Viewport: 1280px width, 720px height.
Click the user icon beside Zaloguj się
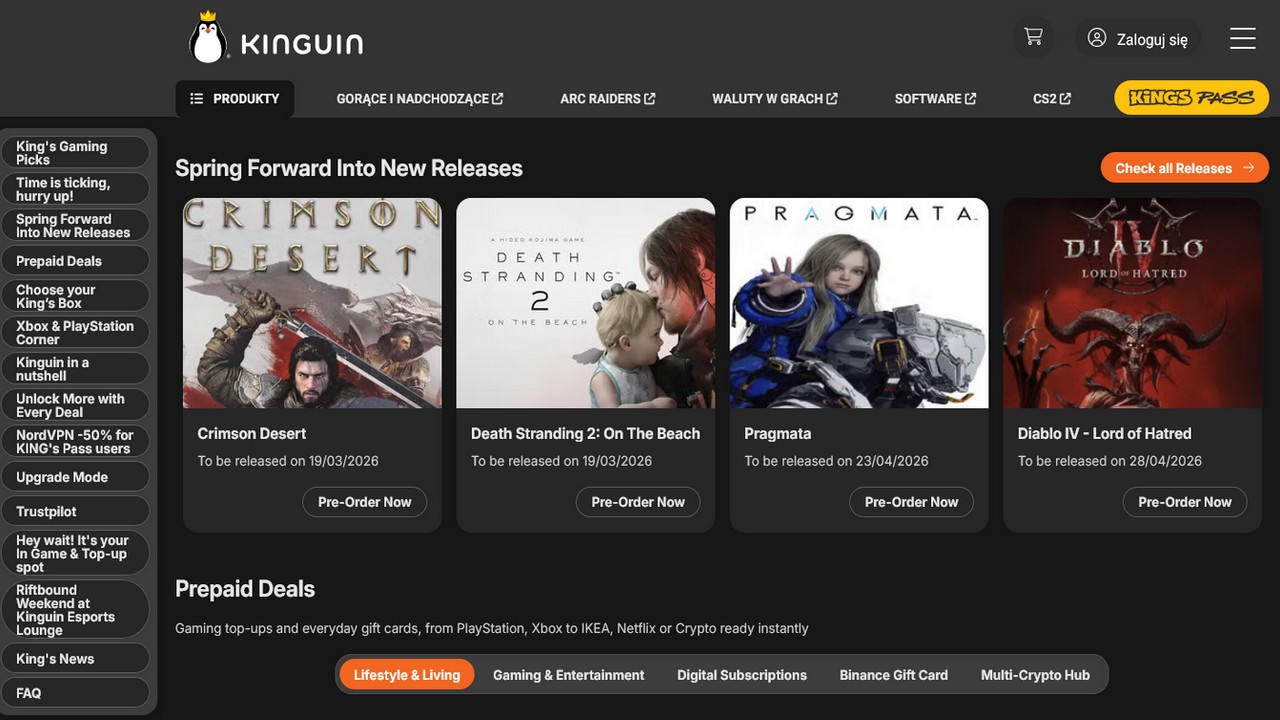(x=1097, y=38)
